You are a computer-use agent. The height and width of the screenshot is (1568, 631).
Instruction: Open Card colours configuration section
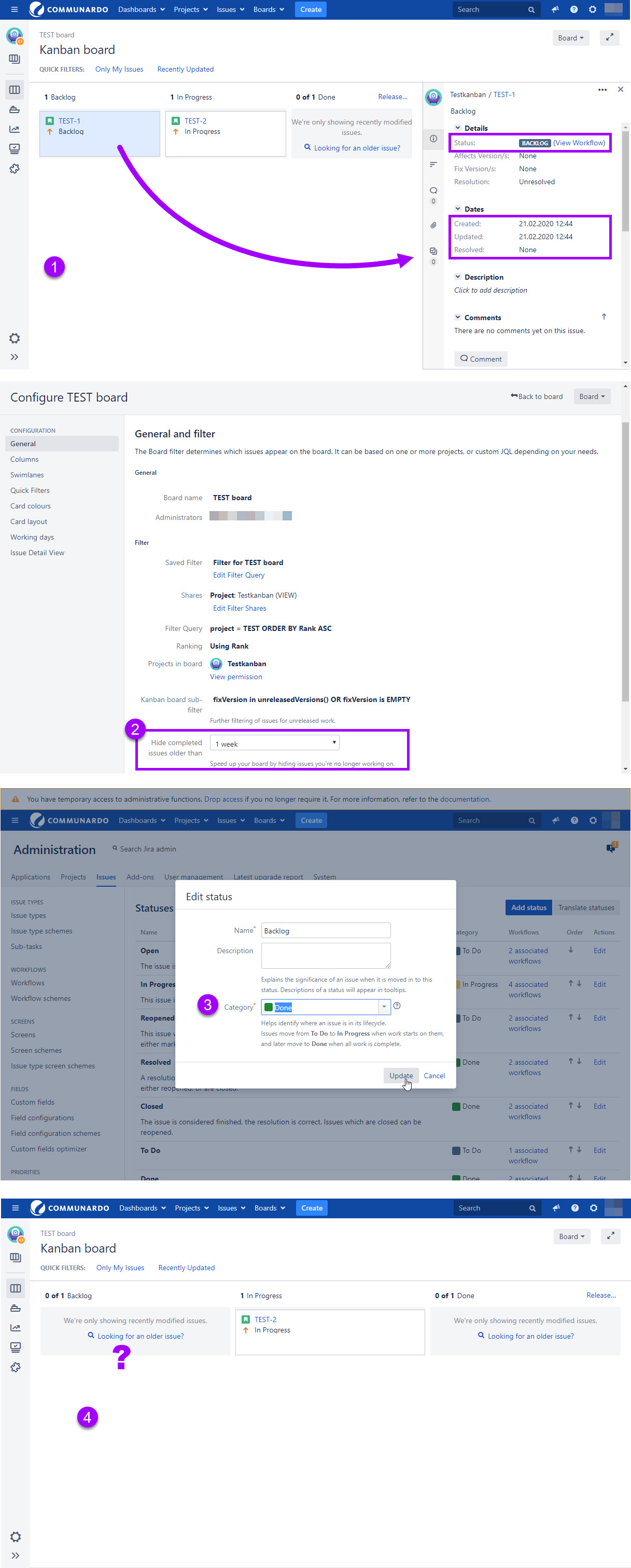pos(31,506)
